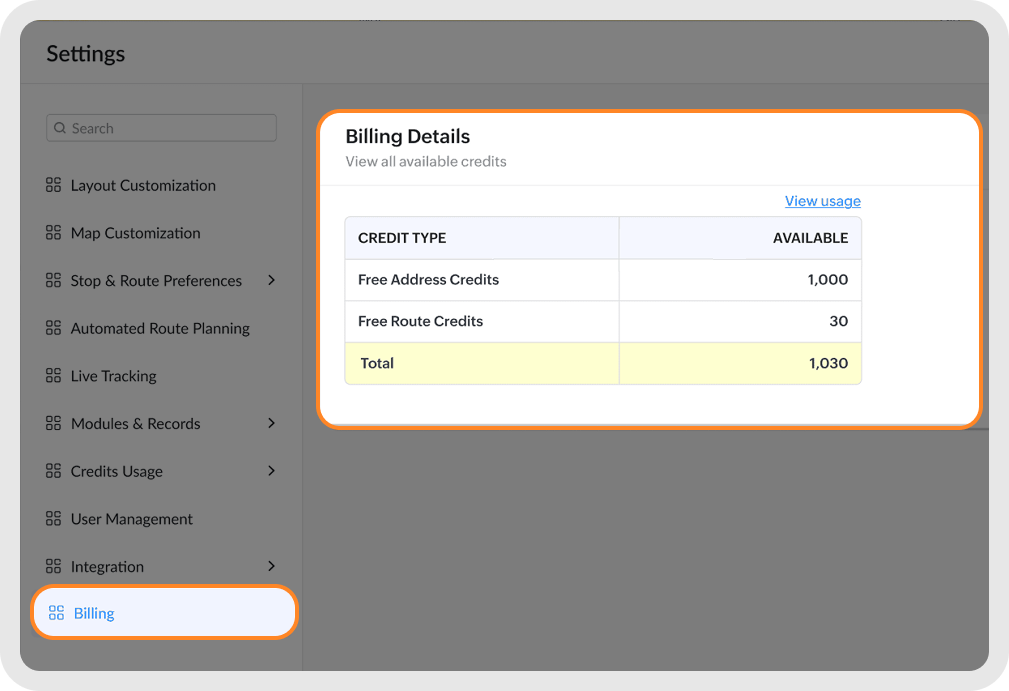
Task: Expand the Integration submenu arrow
Action: (x=271, y=566)
